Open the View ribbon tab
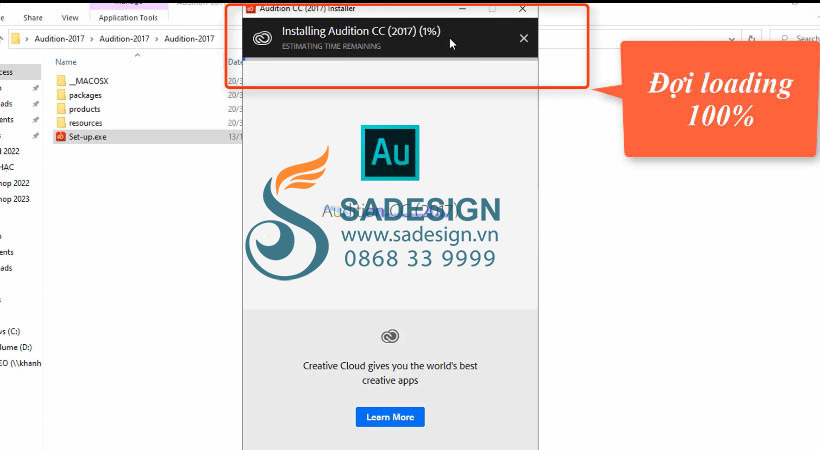This screenshot has width=820, height=450. tap(70, 17)
